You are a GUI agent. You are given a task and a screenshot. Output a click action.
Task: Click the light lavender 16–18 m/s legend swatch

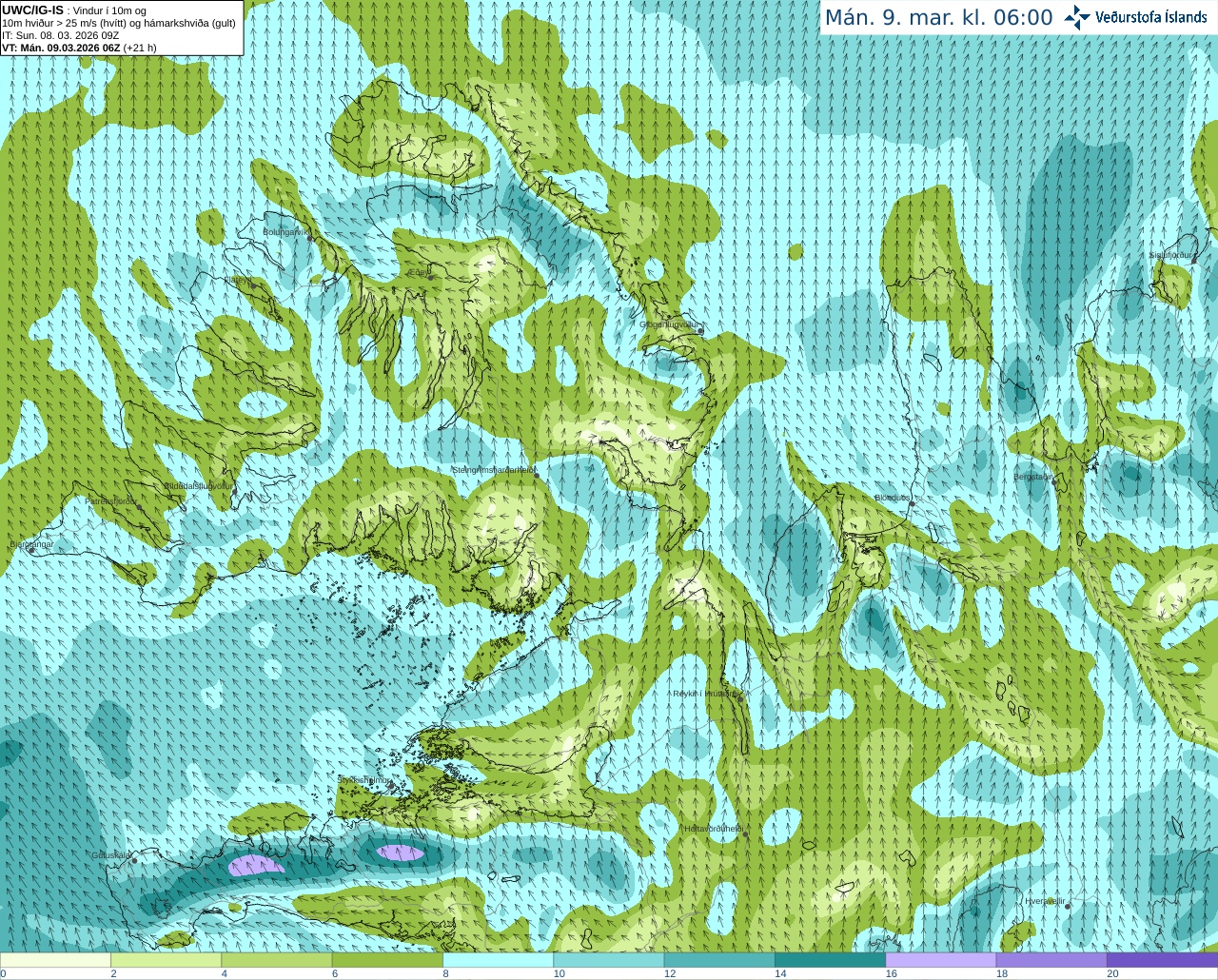click(x=941, y=960)
